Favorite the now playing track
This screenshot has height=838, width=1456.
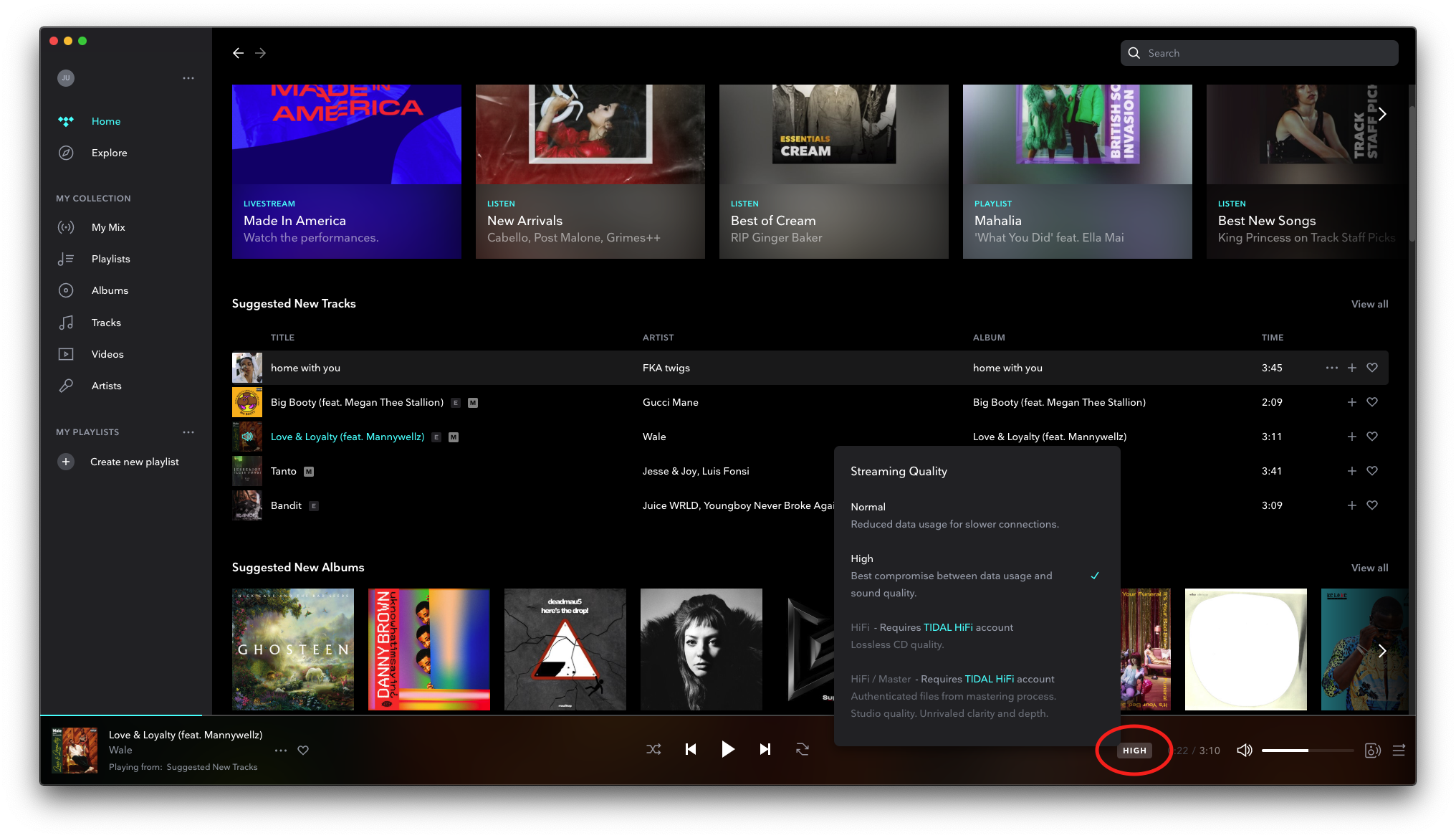click(x=303, y=751)
